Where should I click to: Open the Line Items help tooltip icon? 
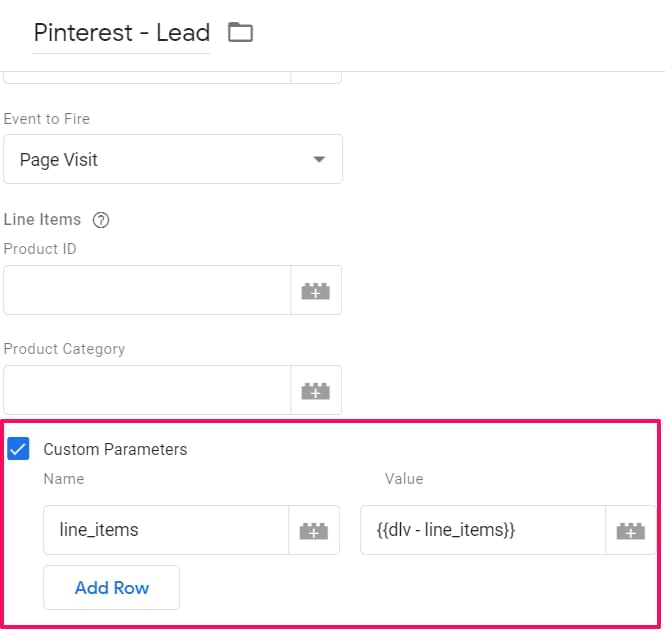pyautogui.click(x=101, y=220)
